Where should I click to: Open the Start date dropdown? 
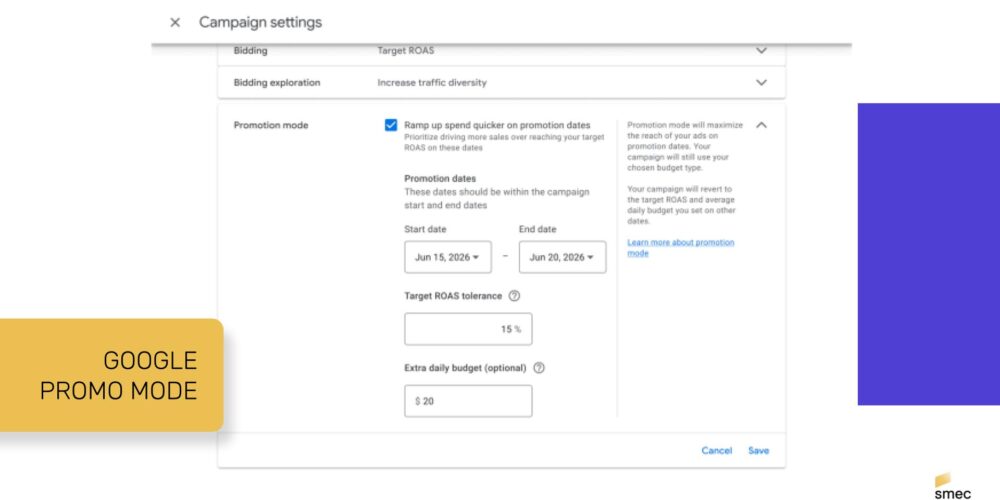(x=448, y=257)
